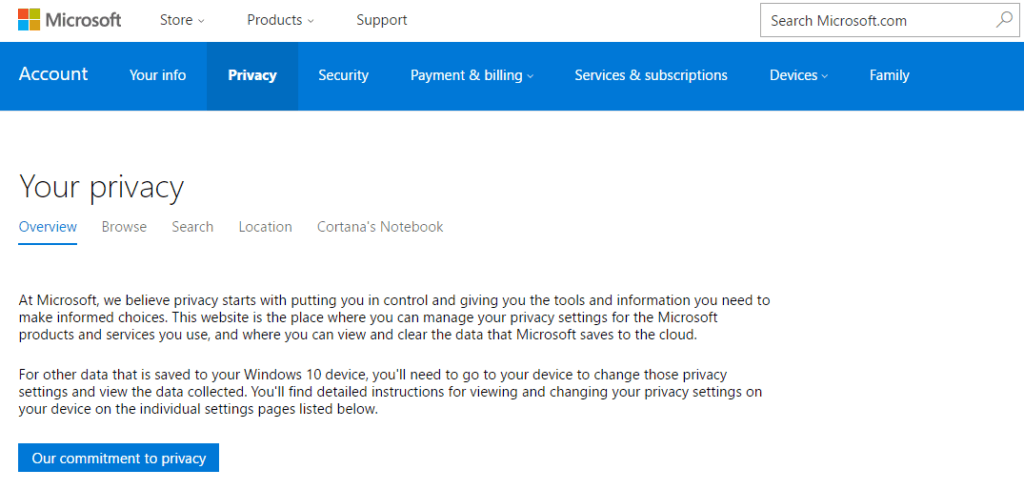Image resolution: width=1024 pixels, height=490 pixels.
Task: Click the paragraph starting 'At Microsoft, we believe'
Action: point(394,318)
